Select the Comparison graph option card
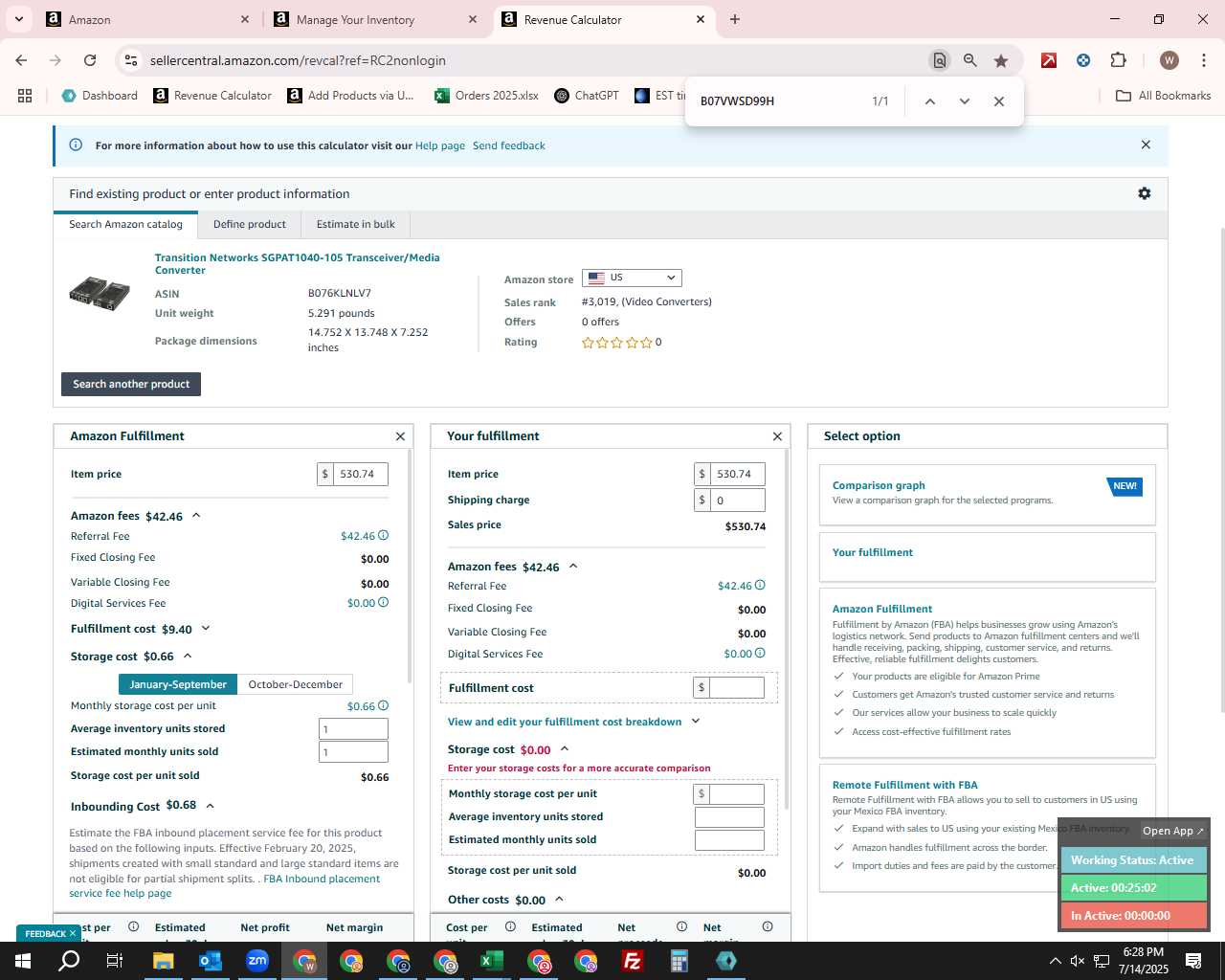The height and width of the screenshot is (980, 1225). pos(987,494)
